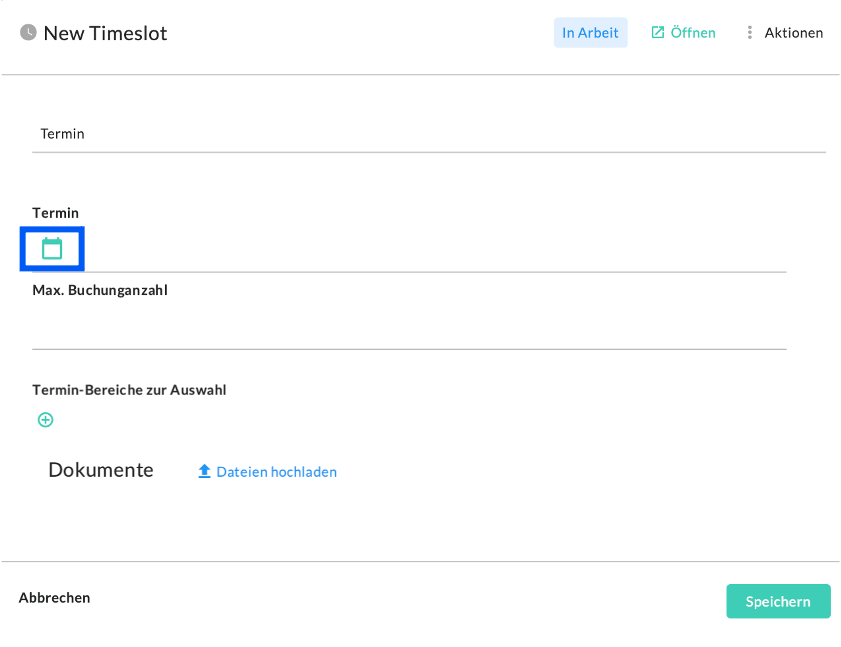
Task: Open the calendar date picker icon
Action: (x=52, y=249)
